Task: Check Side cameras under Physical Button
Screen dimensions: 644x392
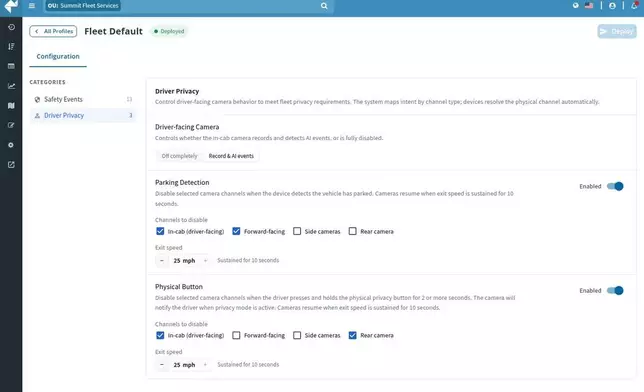Action: point(297,335)
